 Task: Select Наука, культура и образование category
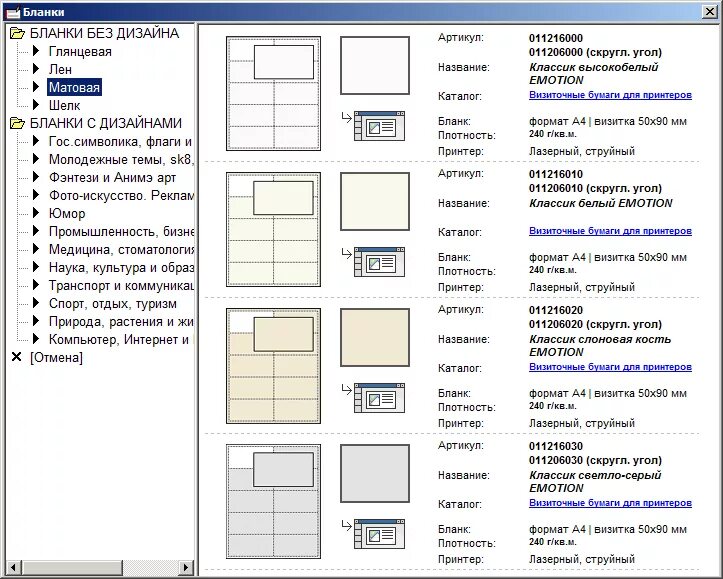(x=121, y=267)
